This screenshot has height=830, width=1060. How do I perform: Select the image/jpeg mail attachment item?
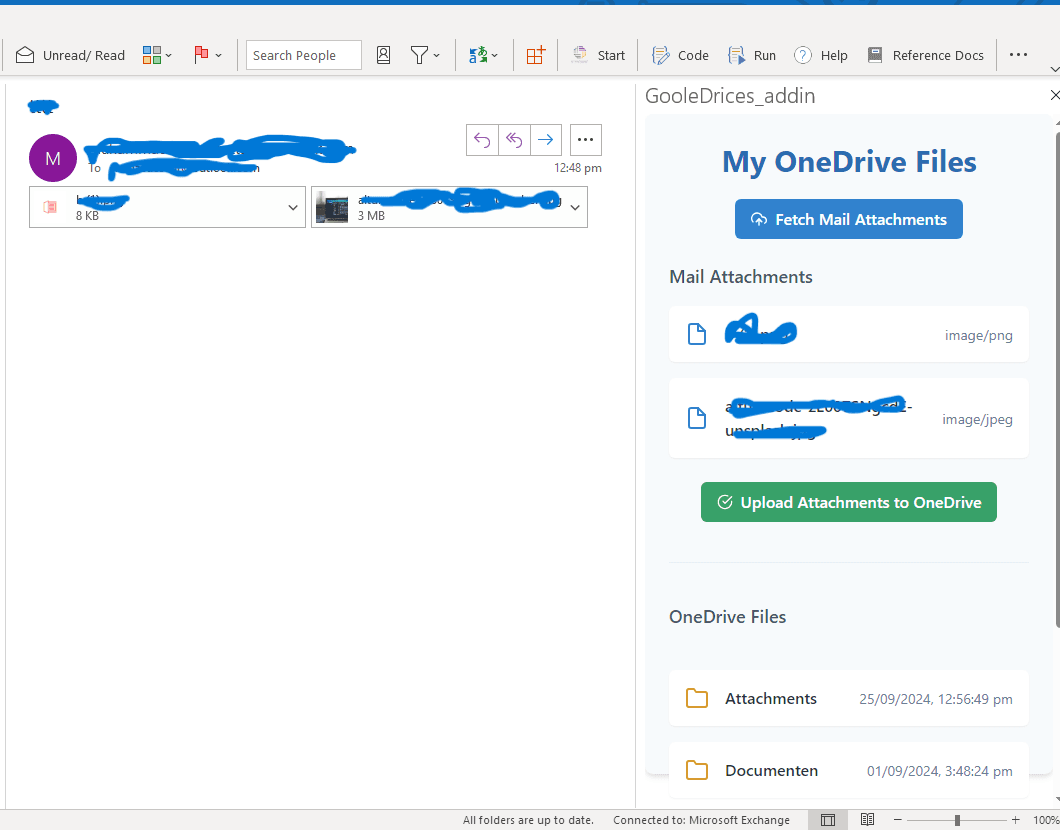pyautogui.click(x=848, y=418)
